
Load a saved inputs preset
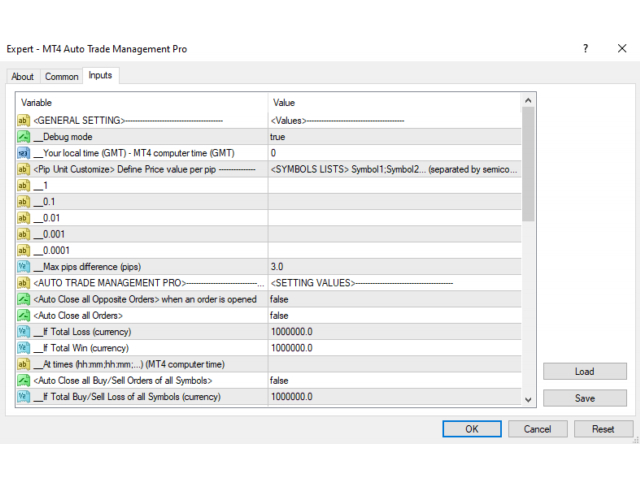coord(584,371)
